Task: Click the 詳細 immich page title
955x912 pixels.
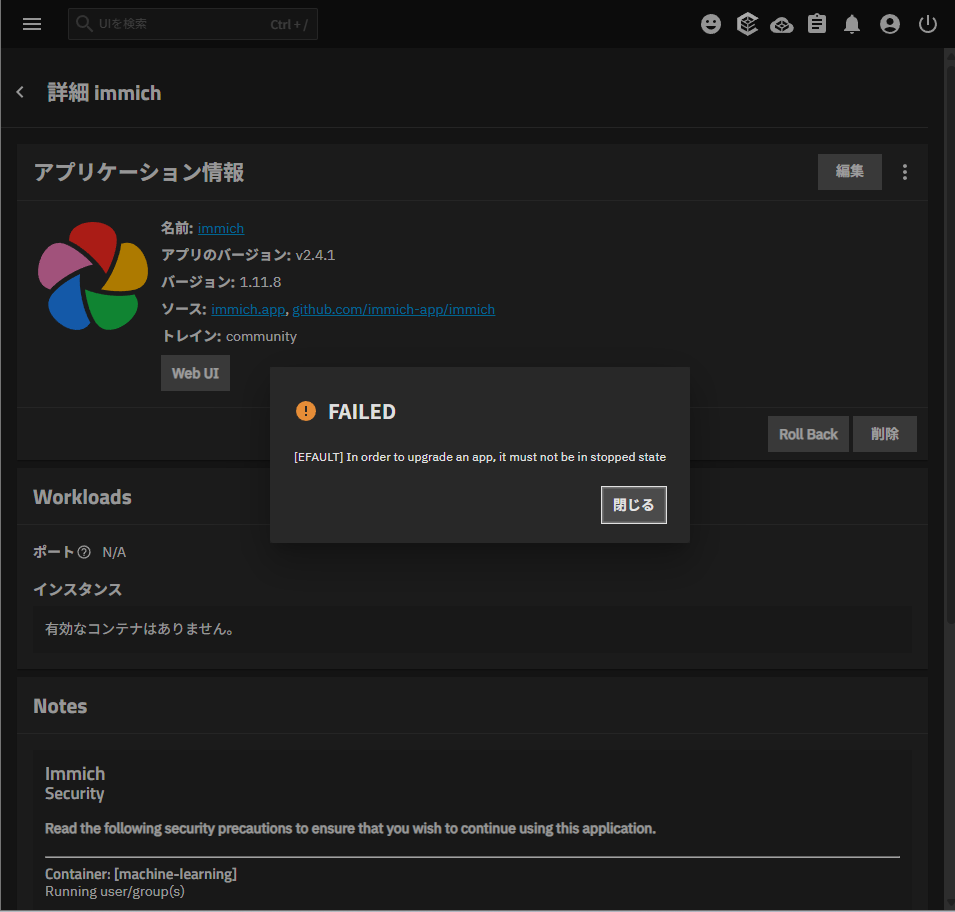Action: 104,93
